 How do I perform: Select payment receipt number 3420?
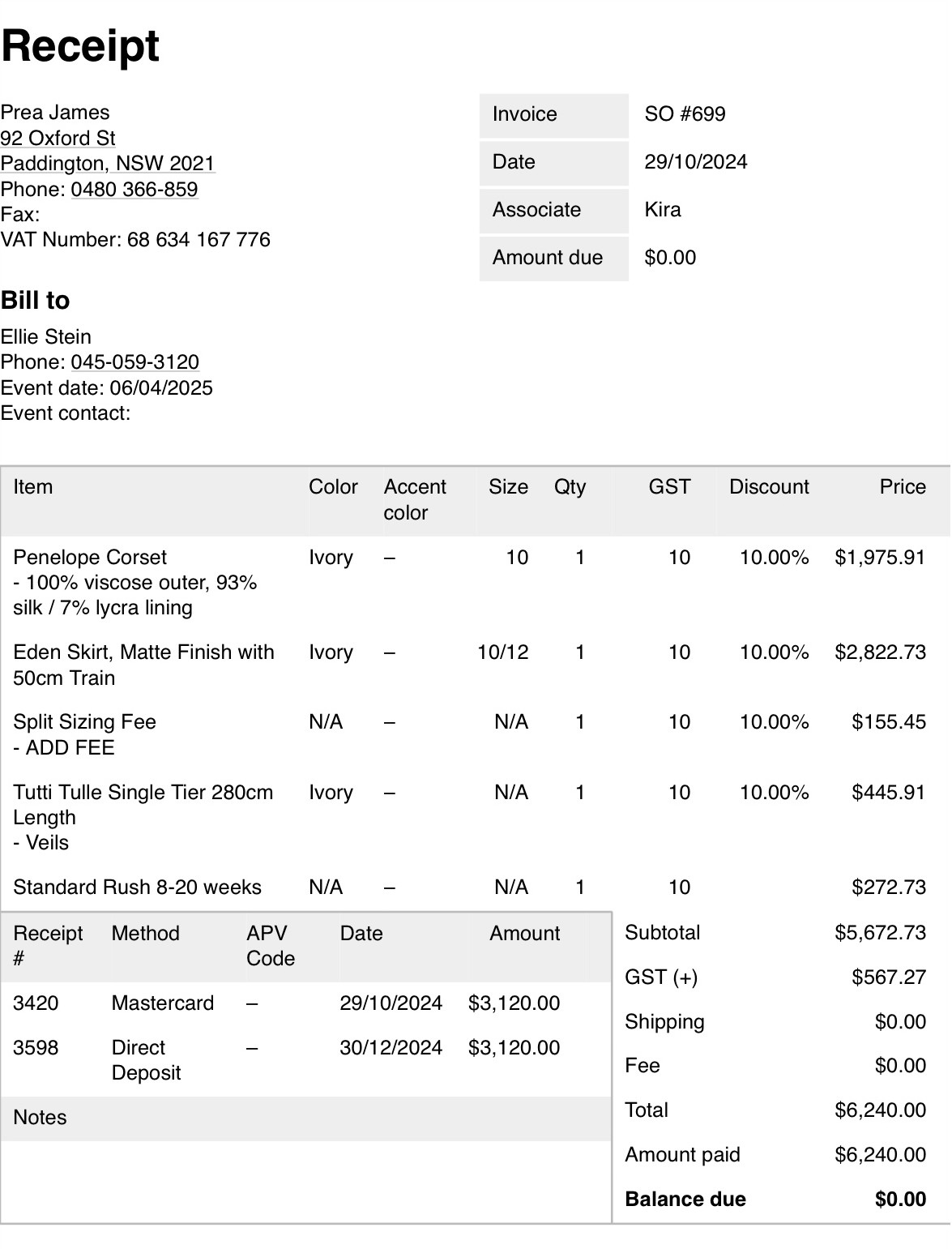[36, 1003]
